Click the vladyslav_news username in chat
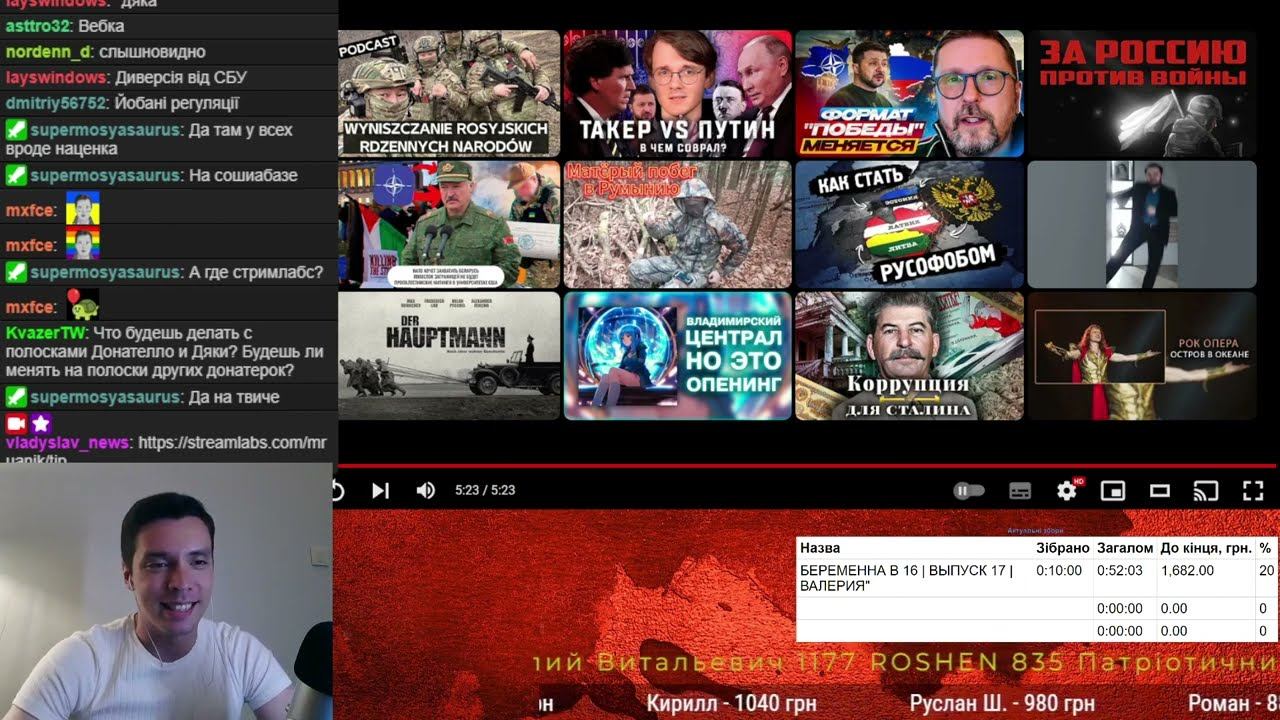This screenshot has height=720, width=1280. coord(67,443)
